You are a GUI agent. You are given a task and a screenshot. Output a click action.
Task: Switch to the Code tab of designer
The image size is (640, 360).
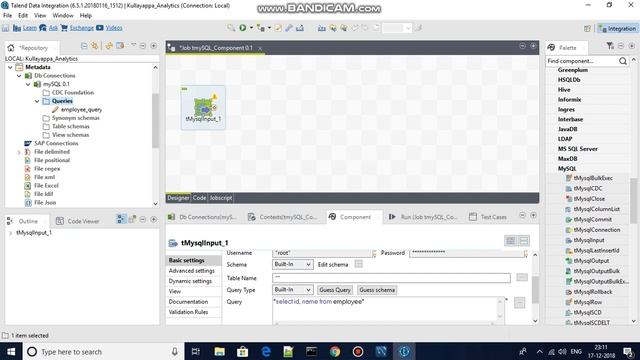click(x=199, y=198)
